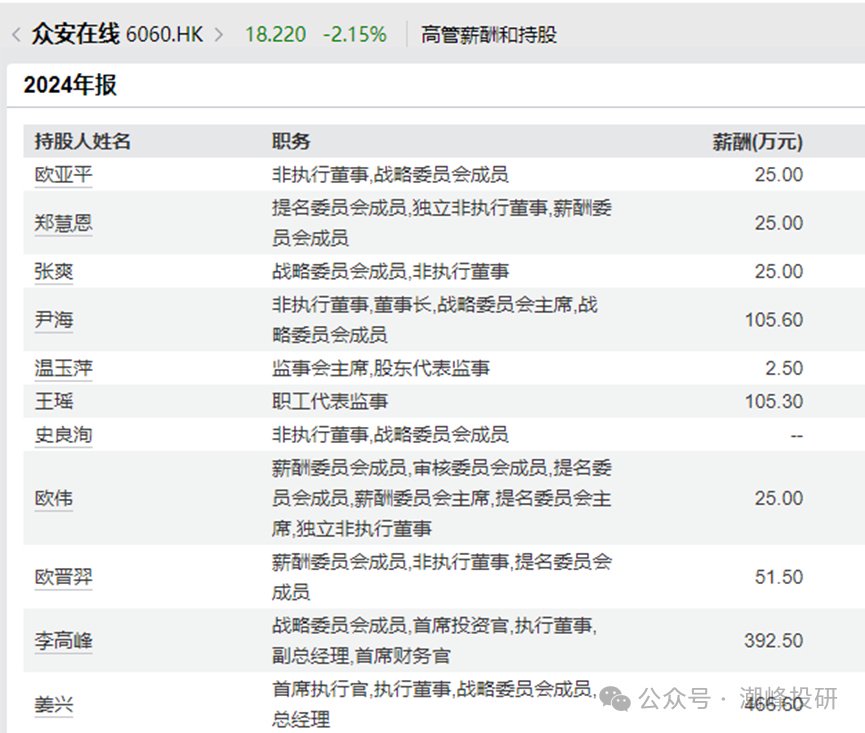This screenshot has width=865, height=733.
Task: Open profile link for 姜兴
Action: click(x=54, y=704)
